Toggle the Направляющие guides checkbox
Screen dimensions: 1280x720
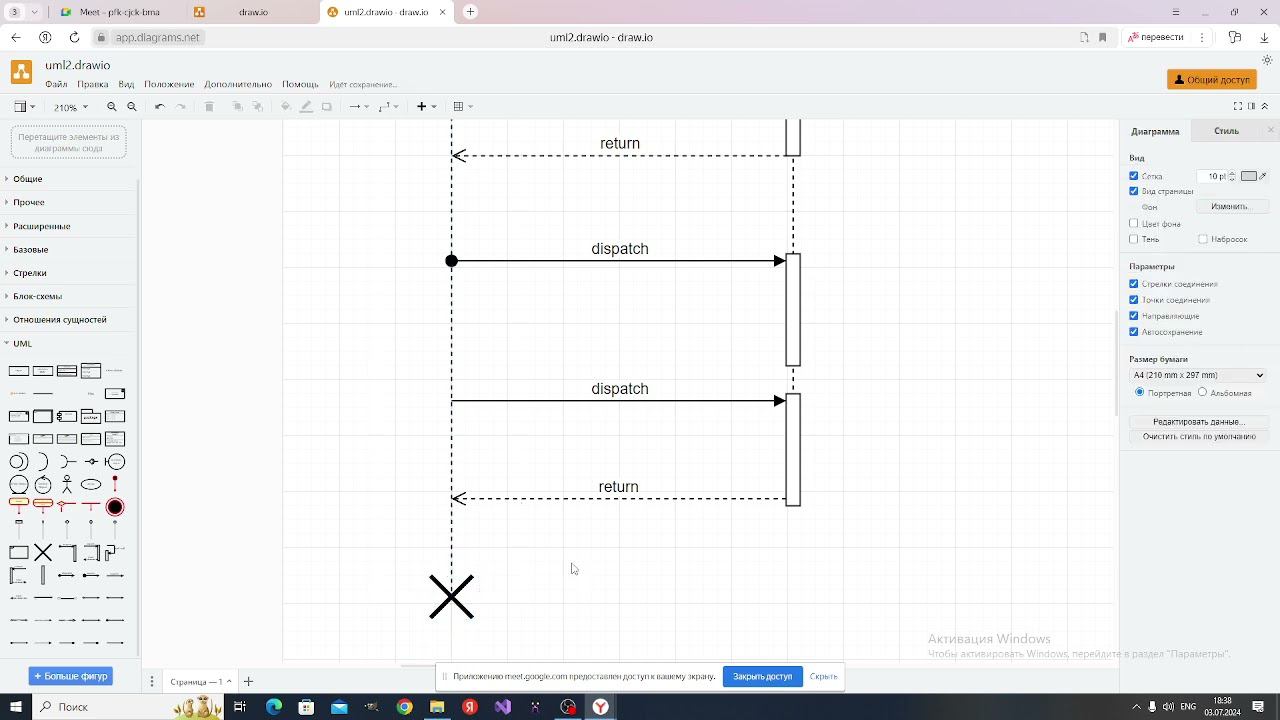1134,316
